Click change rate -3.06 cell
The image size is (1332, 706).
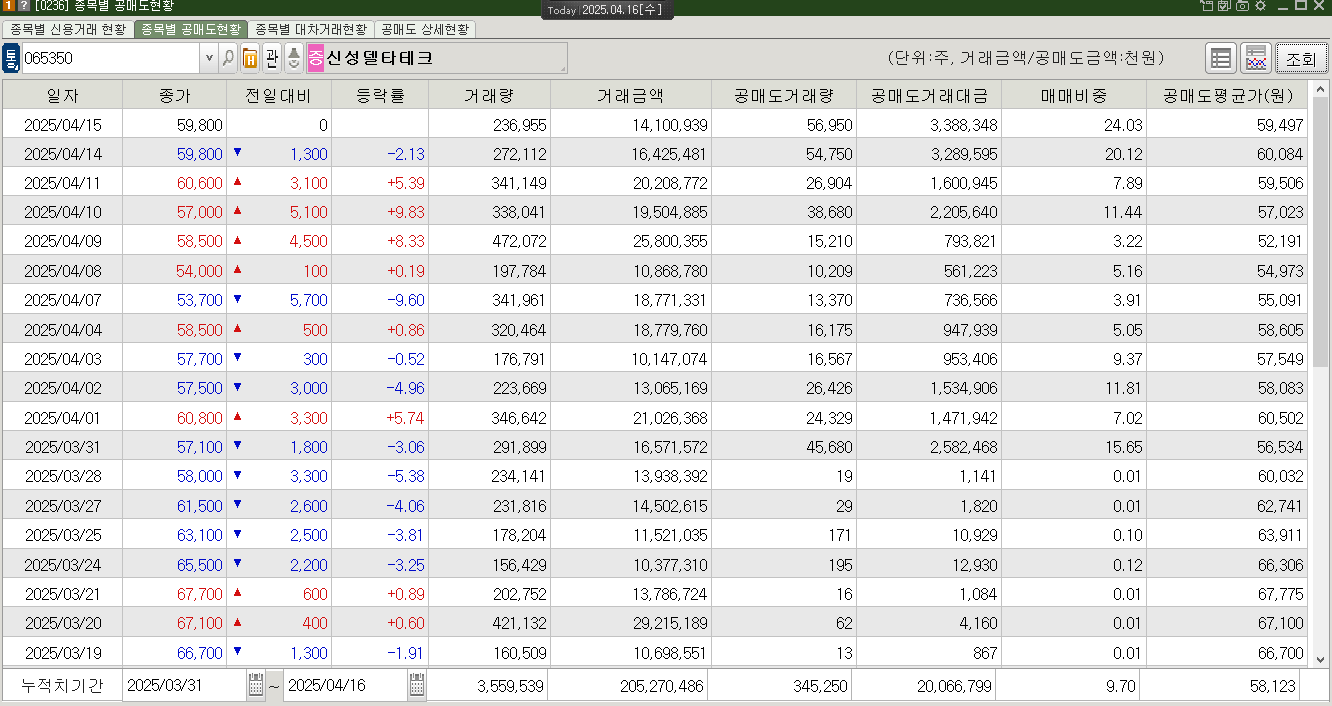click(x=380, y=446)
